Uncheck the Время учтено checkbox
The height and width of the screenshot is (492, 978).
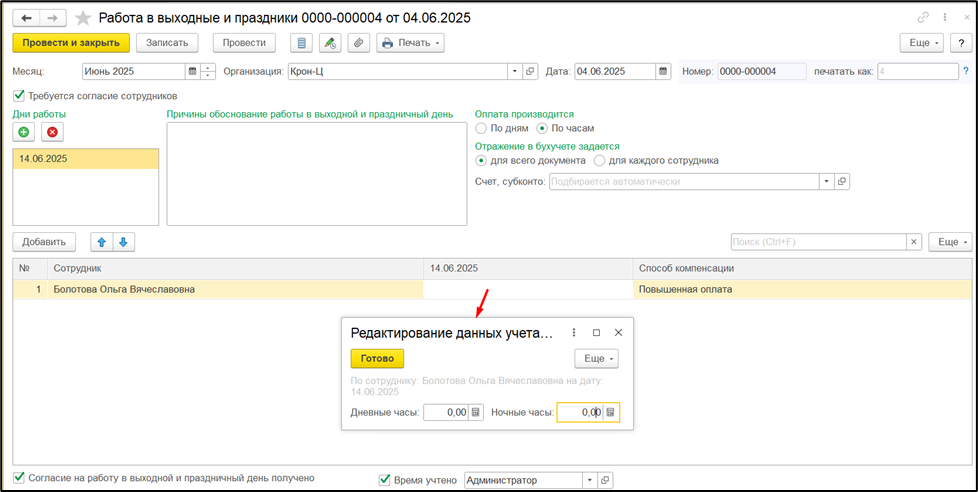coord(385,480)
